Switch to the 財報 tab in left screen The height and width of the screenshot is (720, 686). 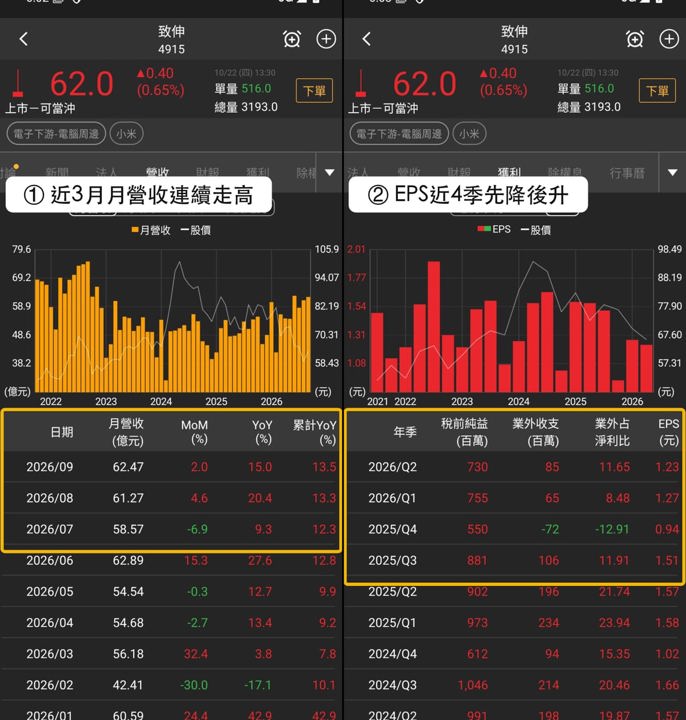click(x=208, y=173)
